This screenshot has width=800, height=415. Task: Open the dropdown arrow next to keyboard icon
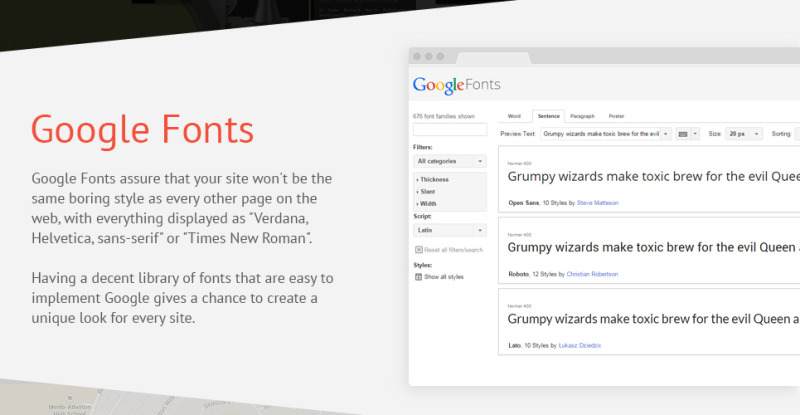694,134
